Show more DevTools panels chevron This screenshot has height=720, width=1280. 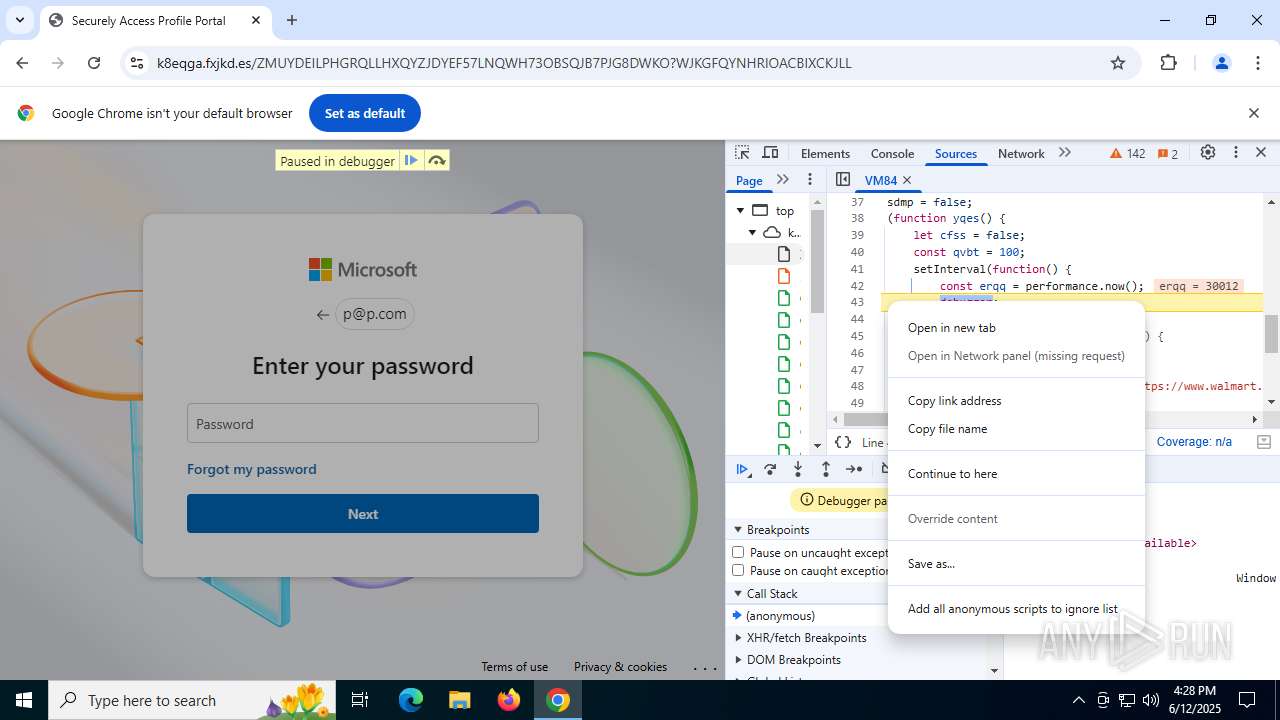coord(1064,153)
